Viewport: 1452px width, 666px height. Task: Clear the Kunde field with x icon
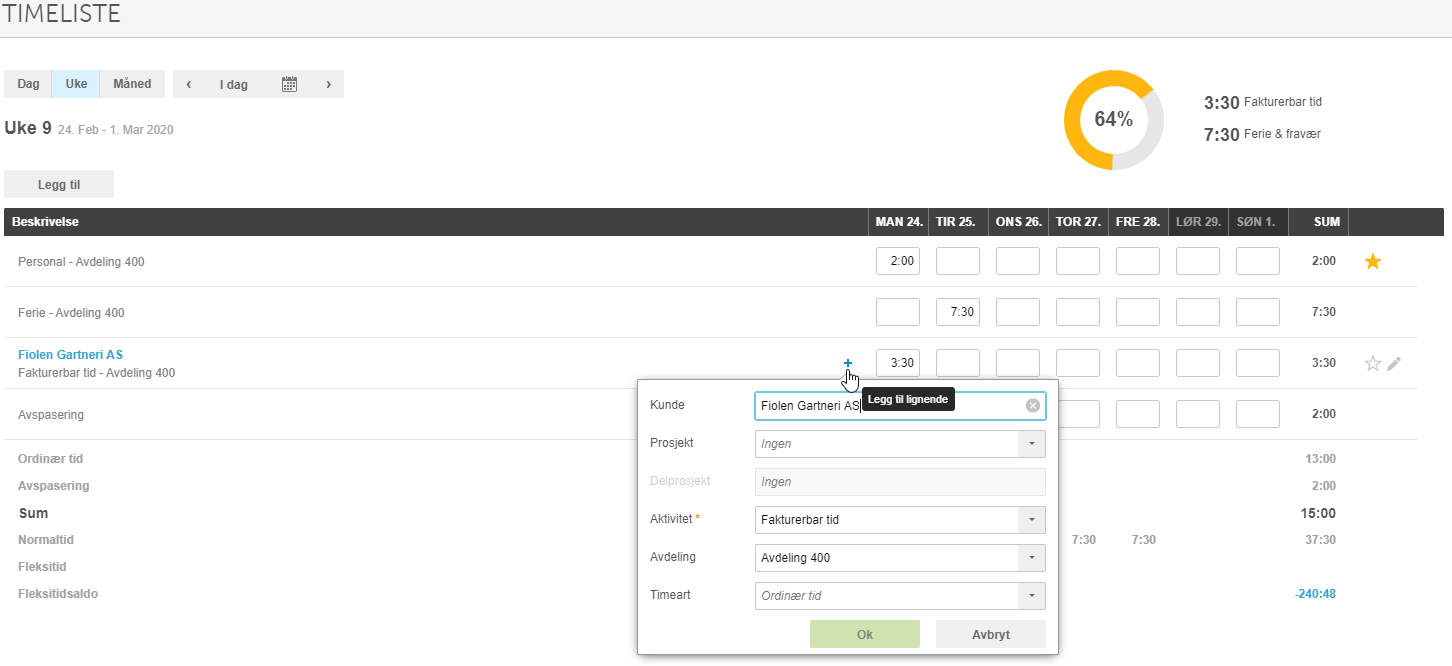[x=1033, y=405]
